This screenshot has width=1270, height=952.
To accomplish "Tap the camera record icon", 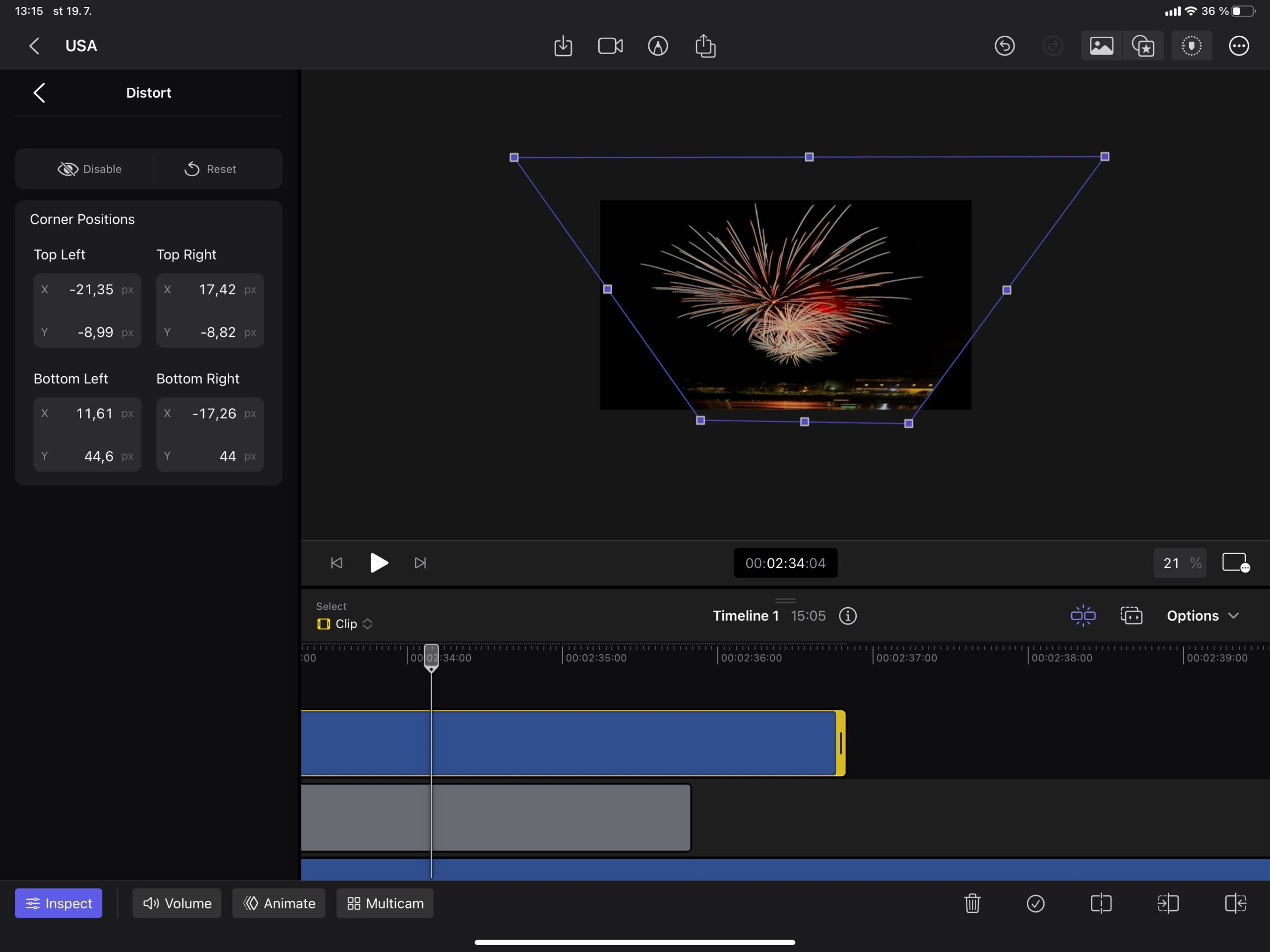I will point(610,46).
